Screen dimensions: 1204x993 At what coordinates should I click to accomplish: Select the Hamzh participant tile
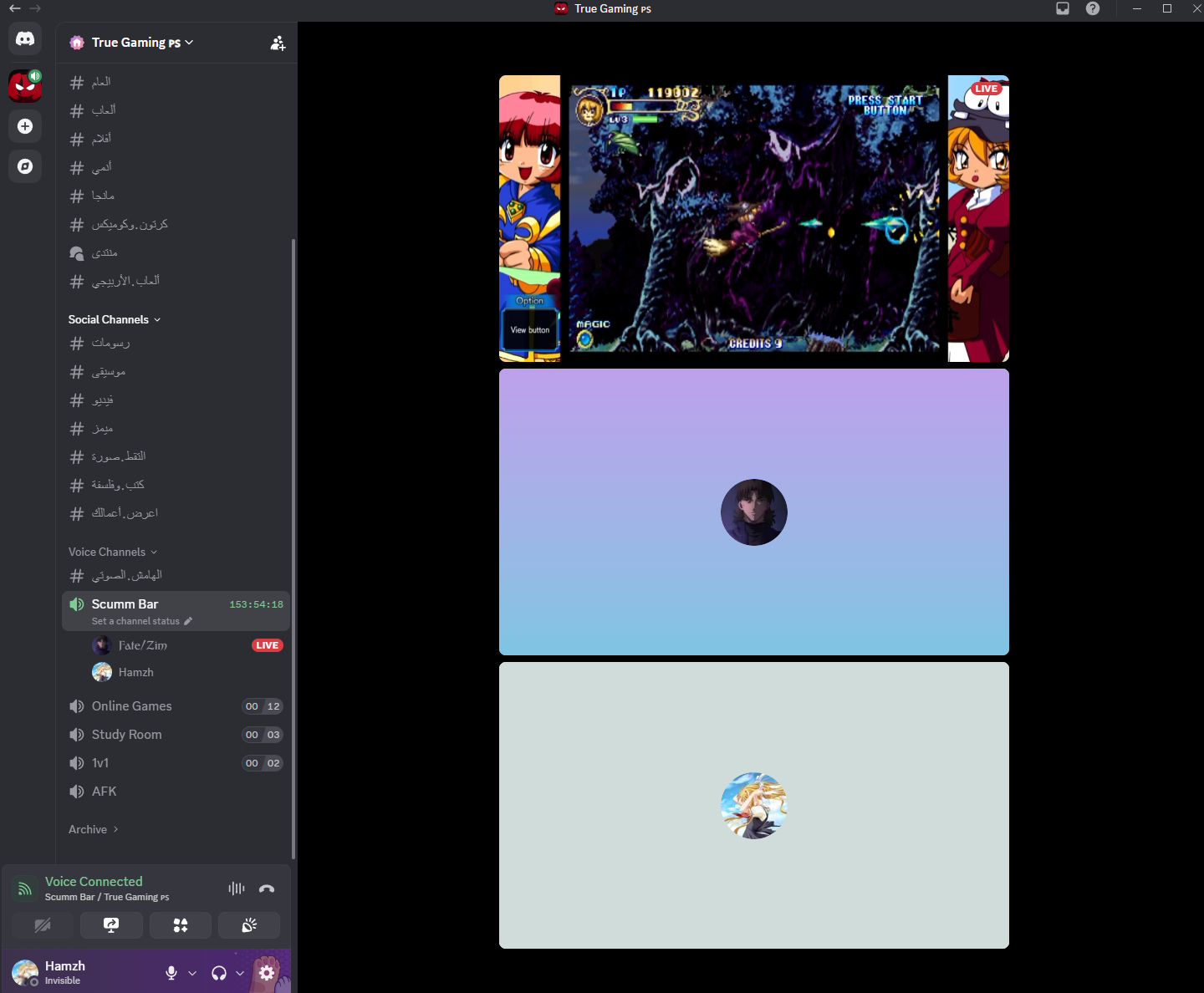point(754,806)
